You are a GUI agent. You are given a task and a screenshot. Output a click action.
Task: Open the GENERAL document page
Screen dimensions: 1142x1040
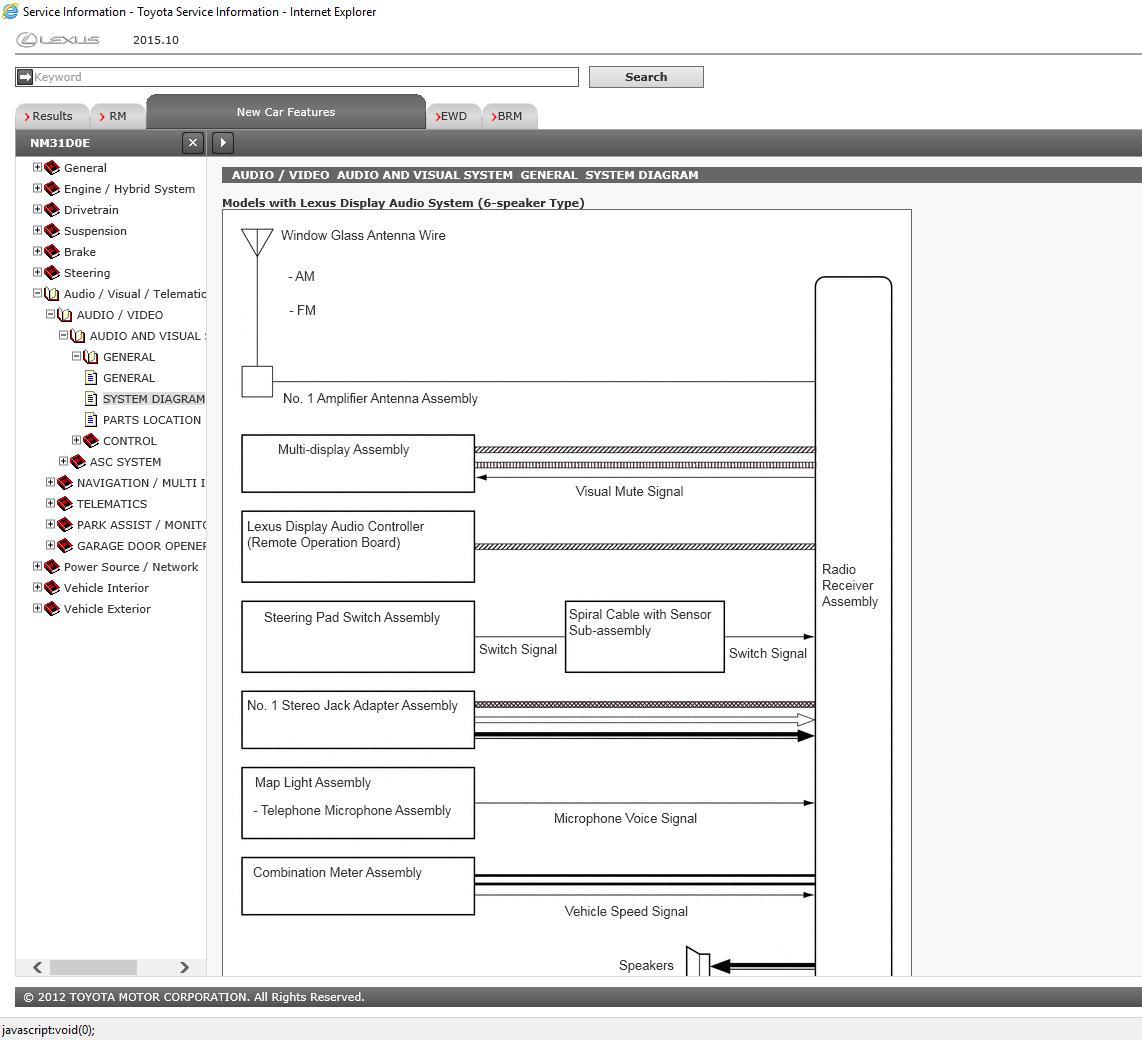click(x=129, y=378)
